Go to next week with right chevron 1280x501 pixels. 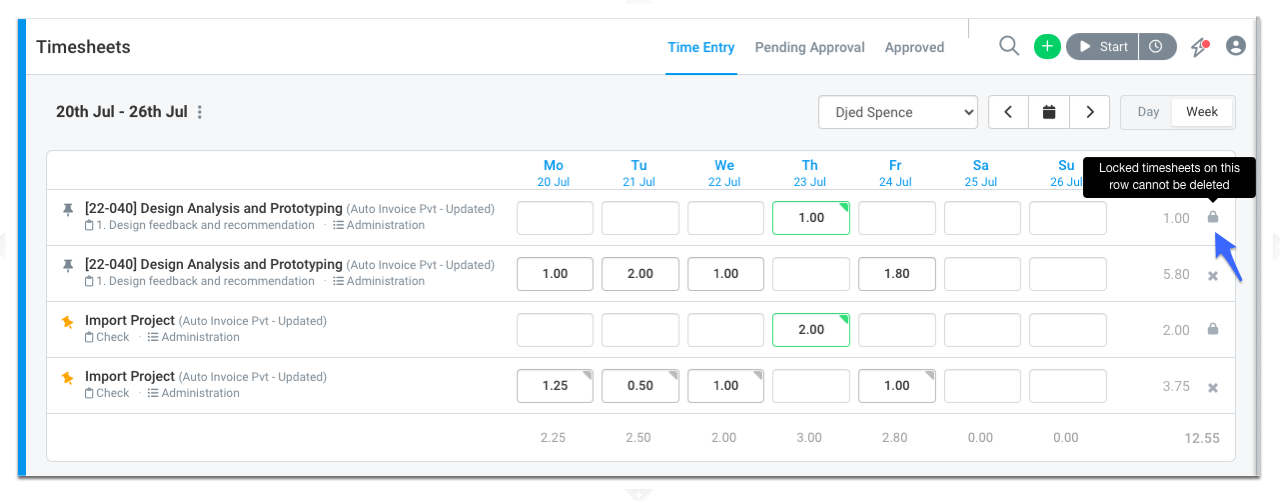pos(1090,112)
